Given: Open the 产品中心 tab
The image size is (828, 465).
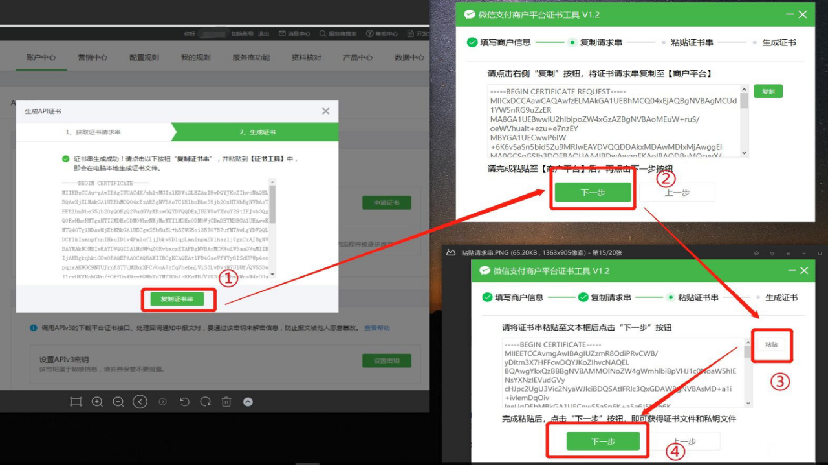Looking at the screenshot, I should click(x=357, y=58).
